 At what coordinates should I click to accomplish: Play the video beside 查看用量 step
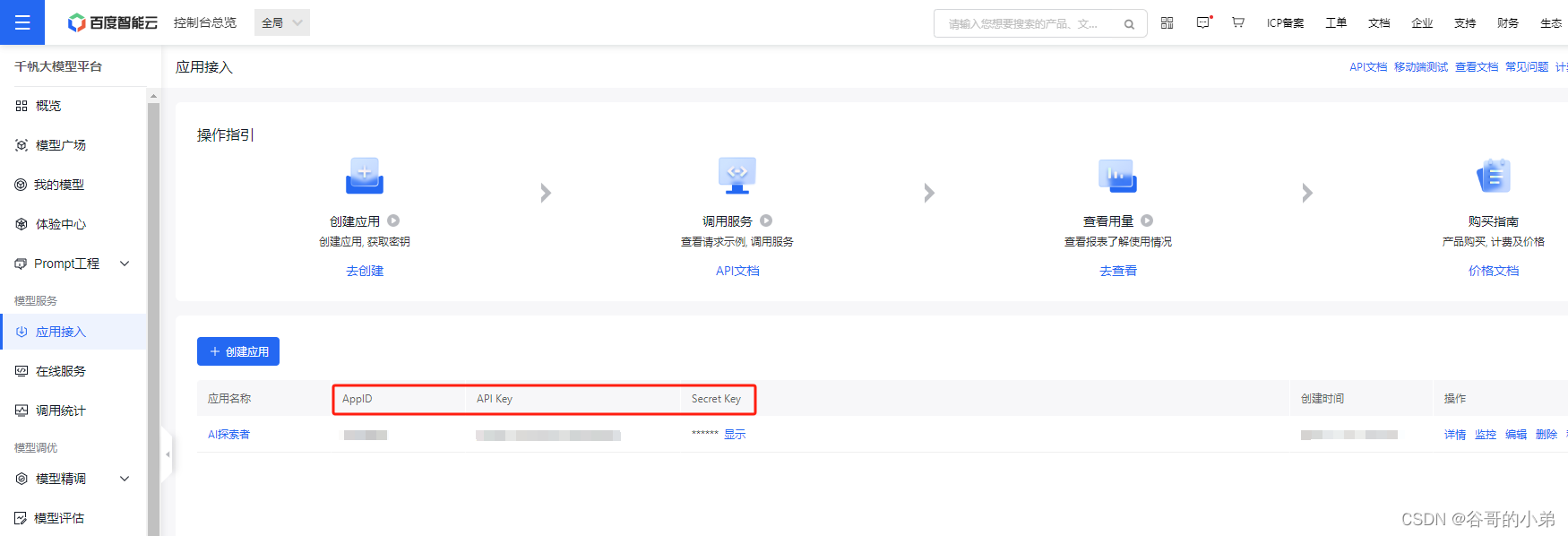coord(1147,220)
